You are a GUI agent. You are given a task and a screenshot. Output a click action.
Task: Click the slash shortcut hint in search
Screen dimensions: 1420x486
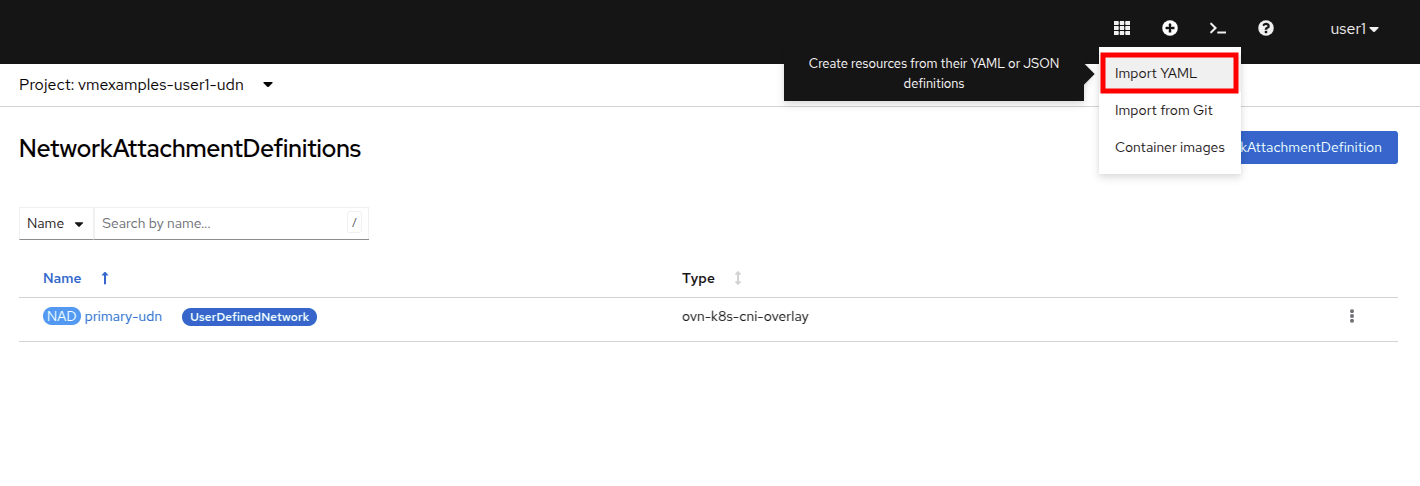click(x=354, y=223)
